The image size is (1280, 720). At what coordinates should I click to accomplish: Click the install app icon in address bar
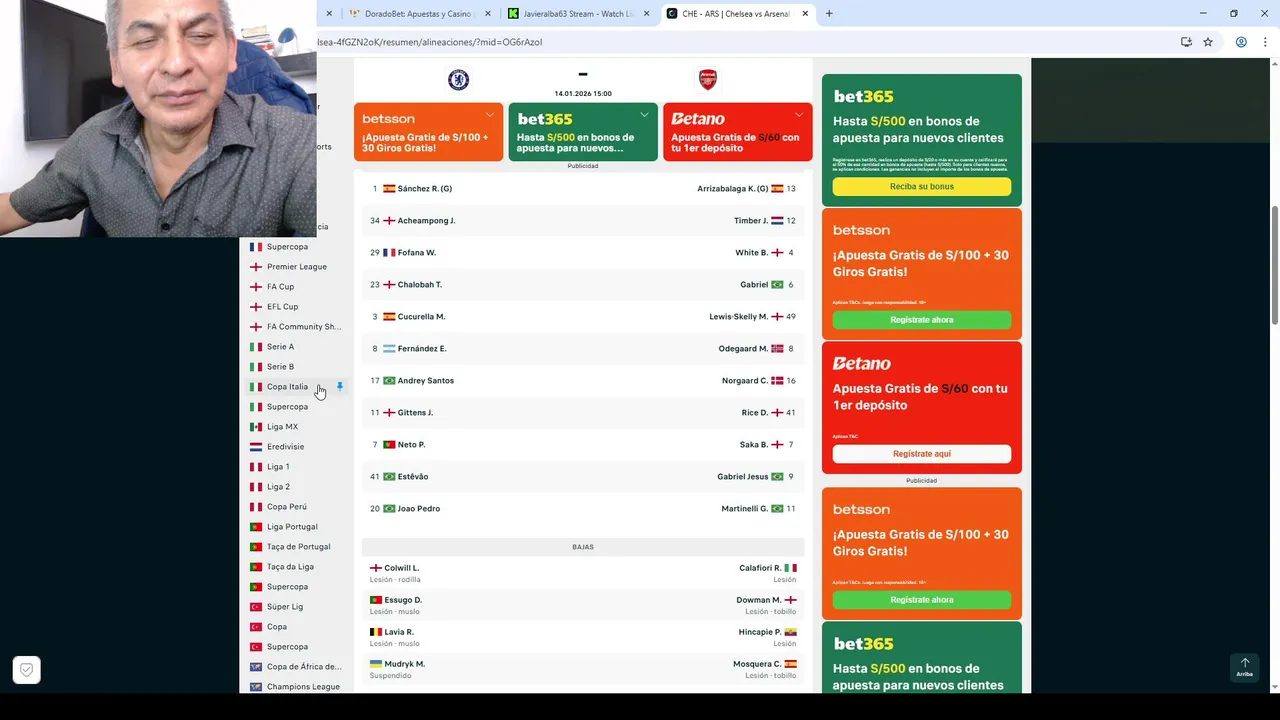(x=1186, y=42)
